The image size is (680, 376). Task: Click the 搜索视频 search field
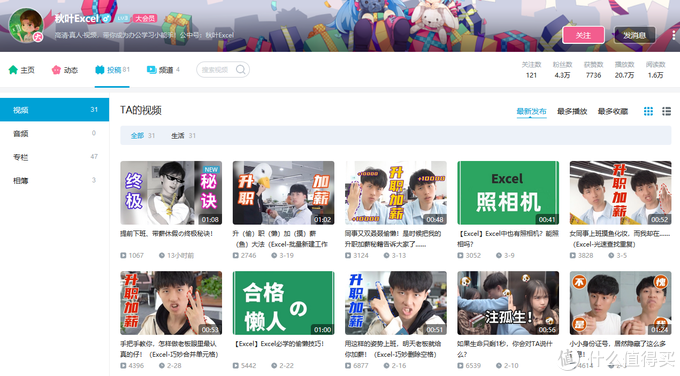pos(222,69)
